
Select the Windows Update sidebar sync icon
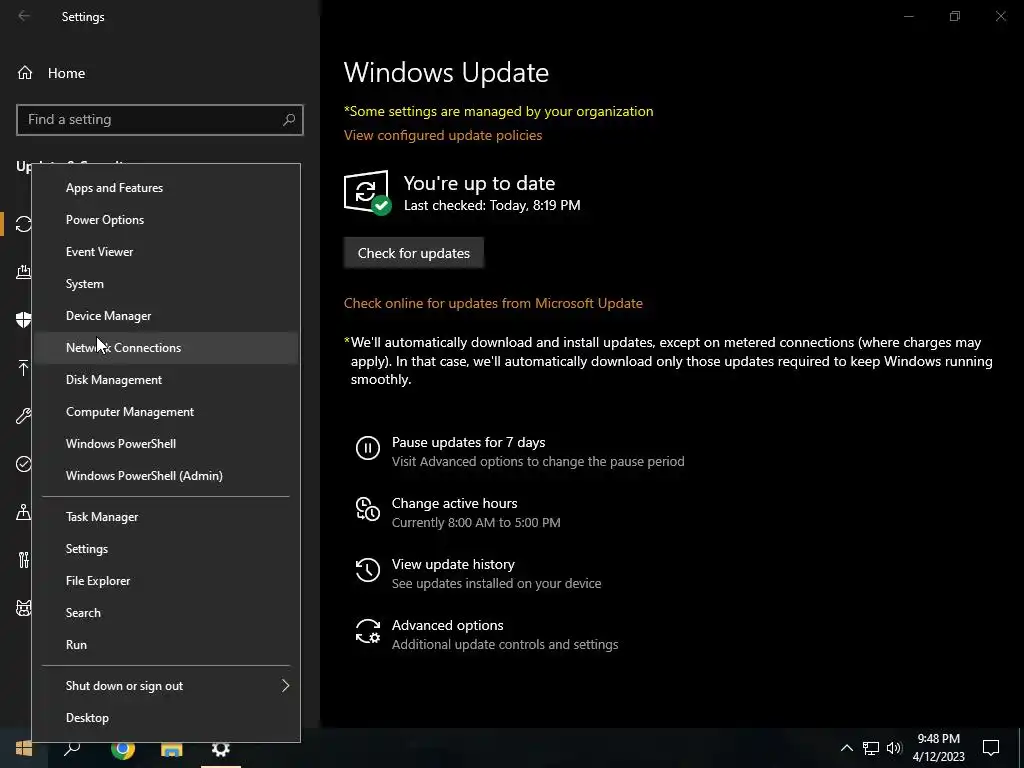pos(24,224)
